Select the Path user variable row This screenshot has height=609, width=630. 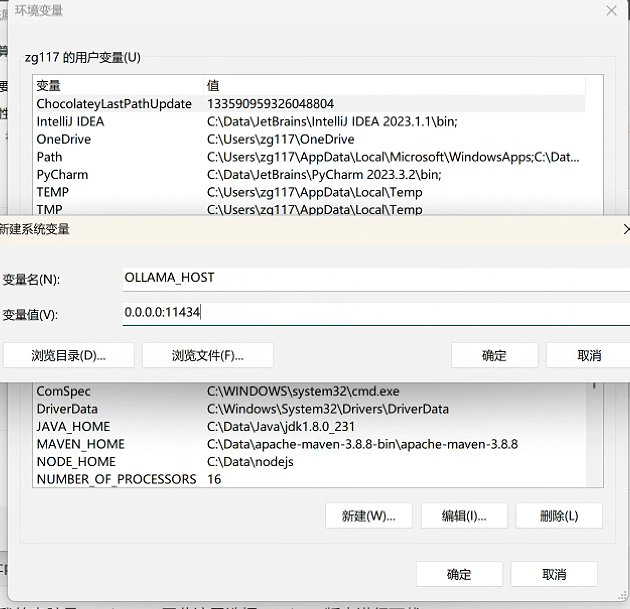click(x=49, y=157)
